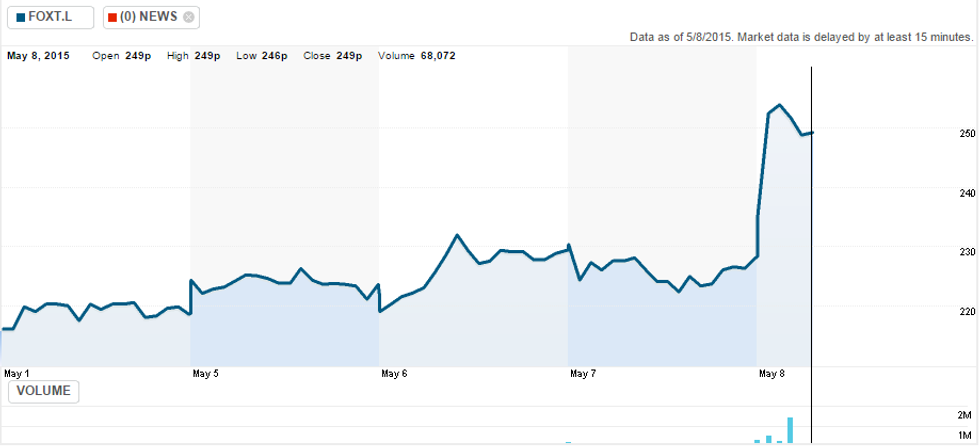
Task: Click the 250 price axis label
Action: point(968,134)
